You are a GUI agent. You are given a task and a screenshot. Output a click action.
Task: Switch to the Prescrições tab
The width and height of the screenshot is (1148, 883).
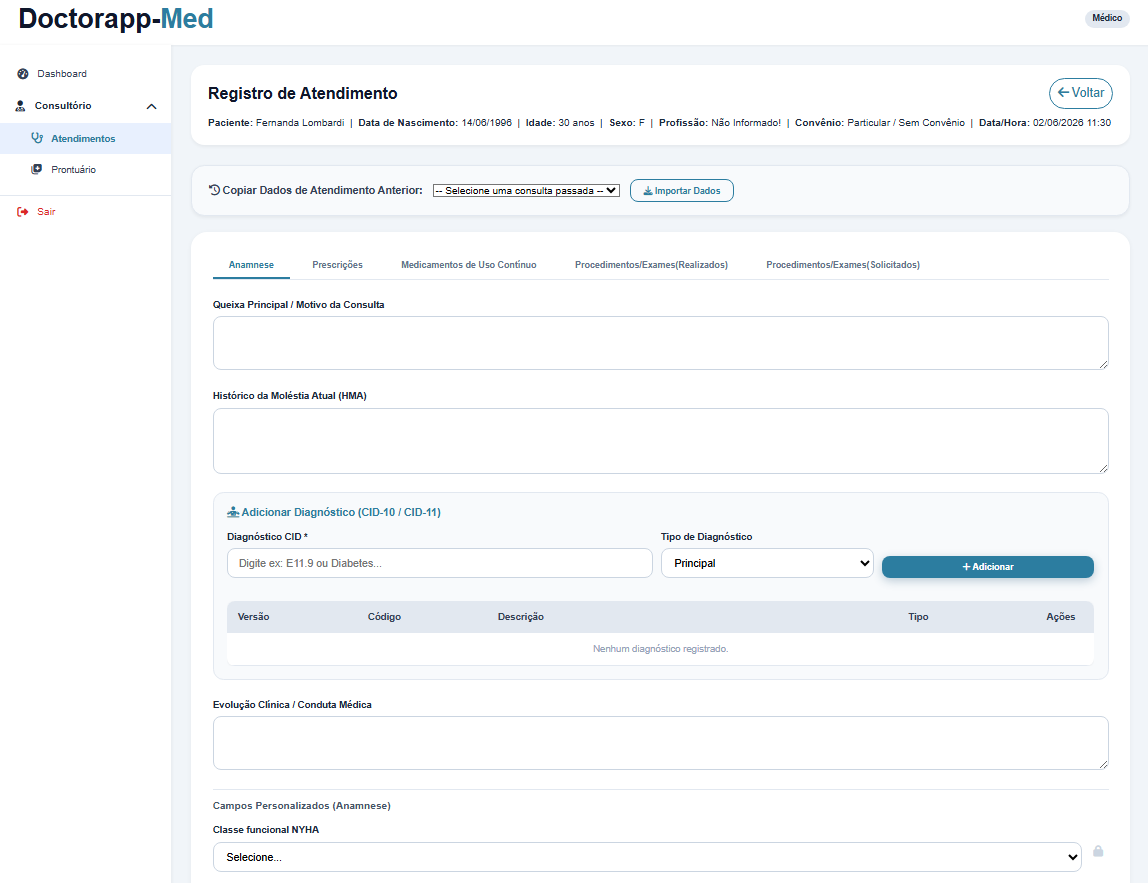pos(338,264)
